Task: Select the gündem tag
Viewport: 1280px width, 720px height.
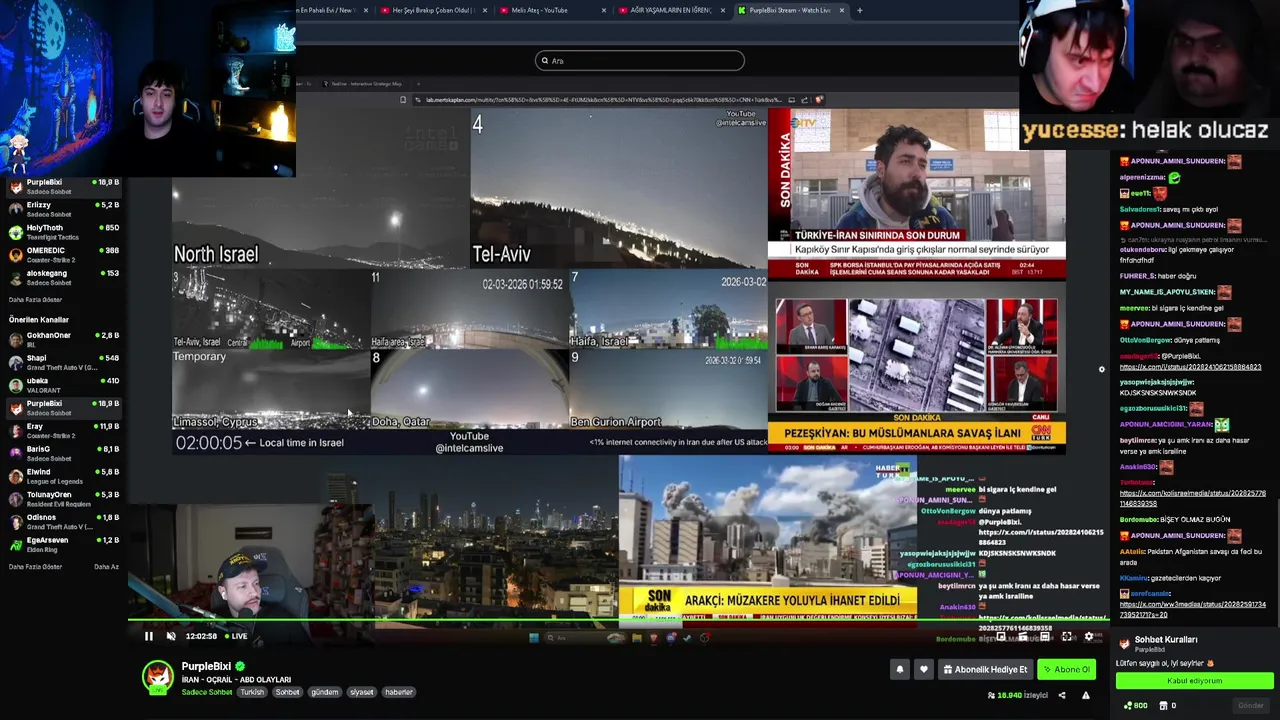Action: (x=324, y=692)
